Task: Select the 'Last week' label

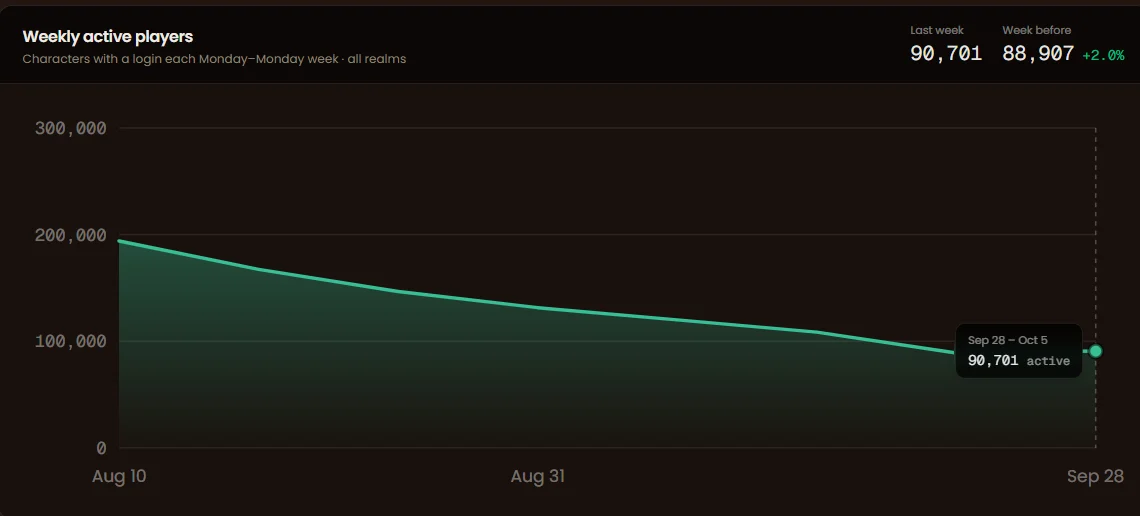Action: click(936, 31)
